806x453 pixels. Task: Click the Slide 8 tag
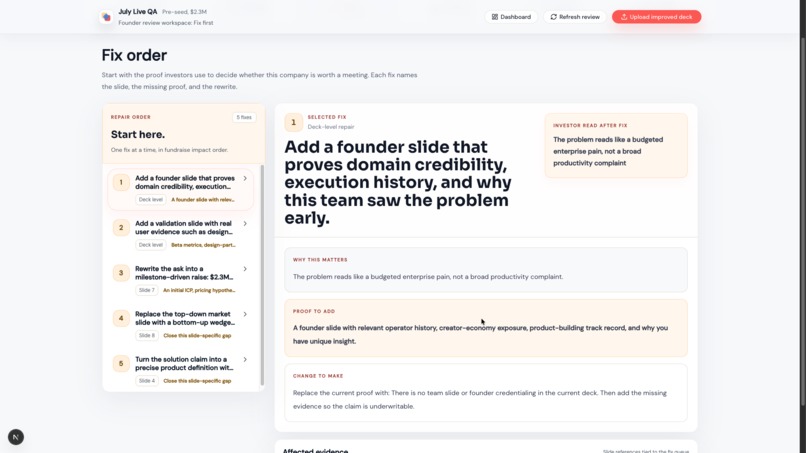pyautogui.click(x=146, y=335)
